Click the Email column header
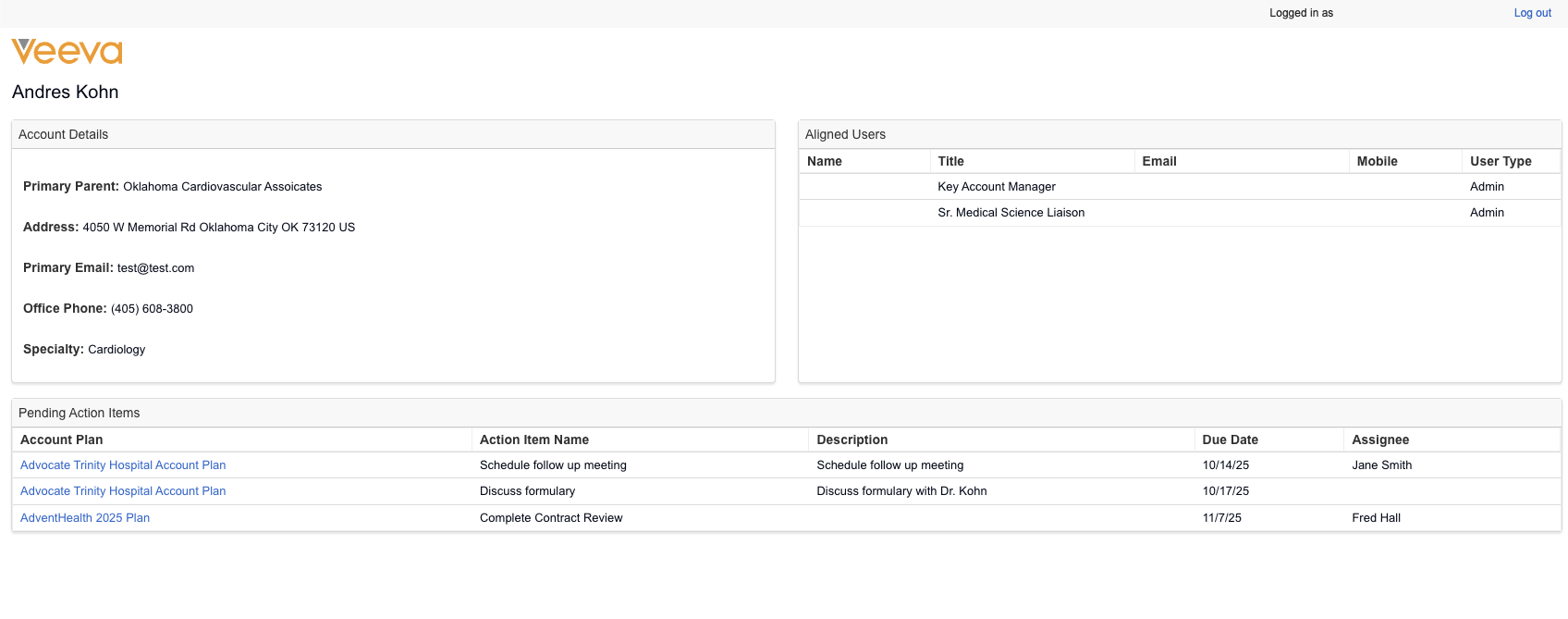The image size is (1568, 619). (1159, 161)
